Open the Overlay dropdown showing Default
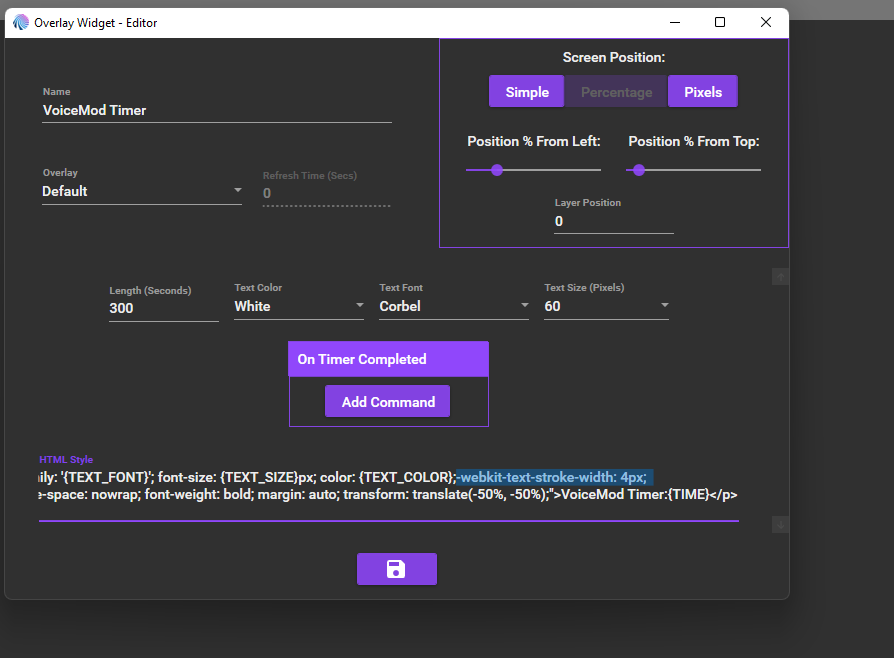The width and height of the screenshot is (894, 658). tap(141, 191)
